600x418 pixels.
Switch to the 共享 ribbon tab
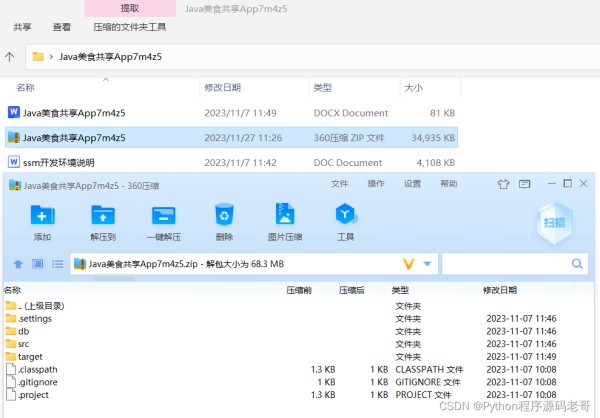pyautogui.click(x=22, y=27)
